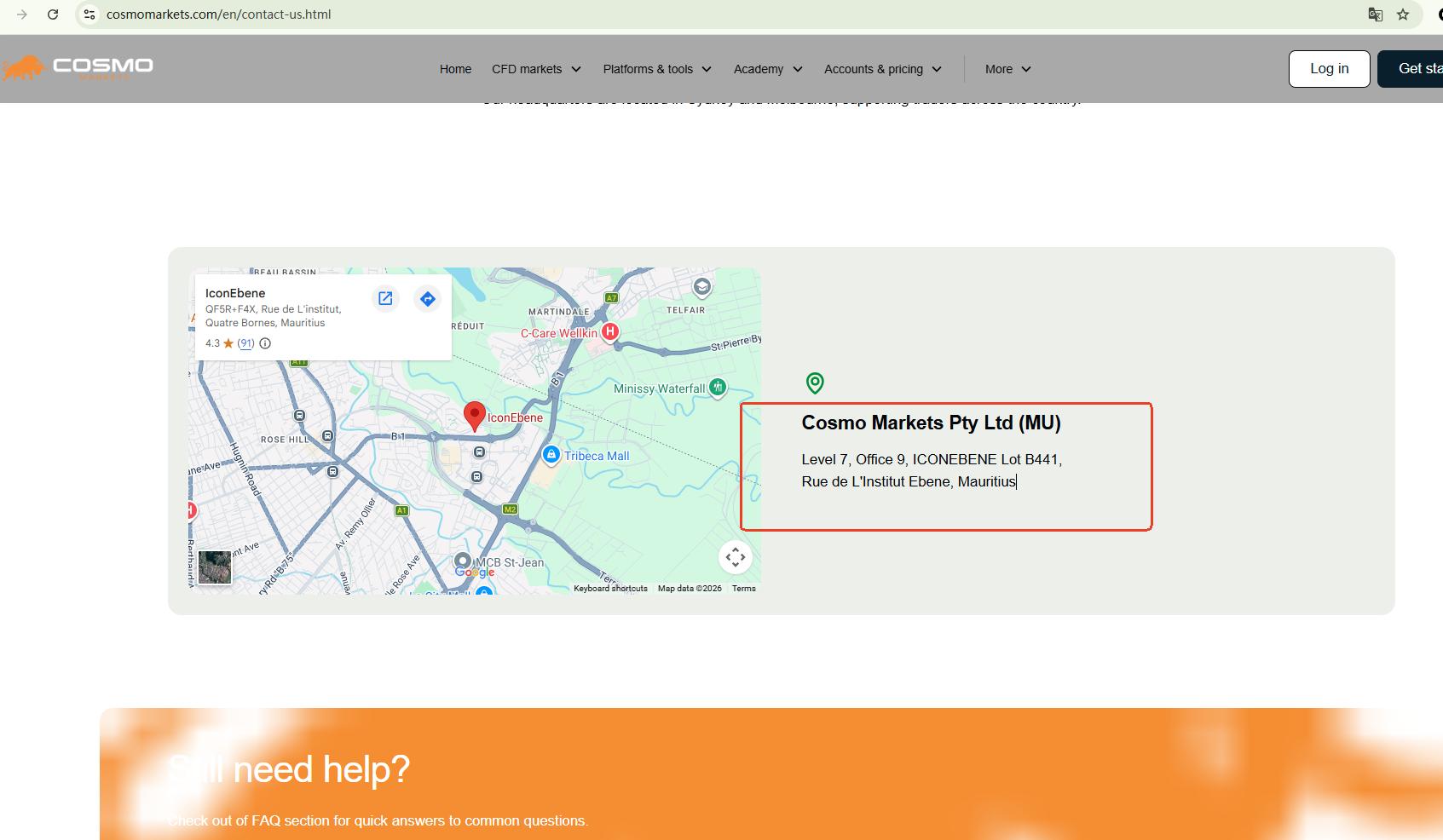This screenshot has width=1443, height=840.
Task: Open the 91 reviews link
Action: click(x=245, y=343)
